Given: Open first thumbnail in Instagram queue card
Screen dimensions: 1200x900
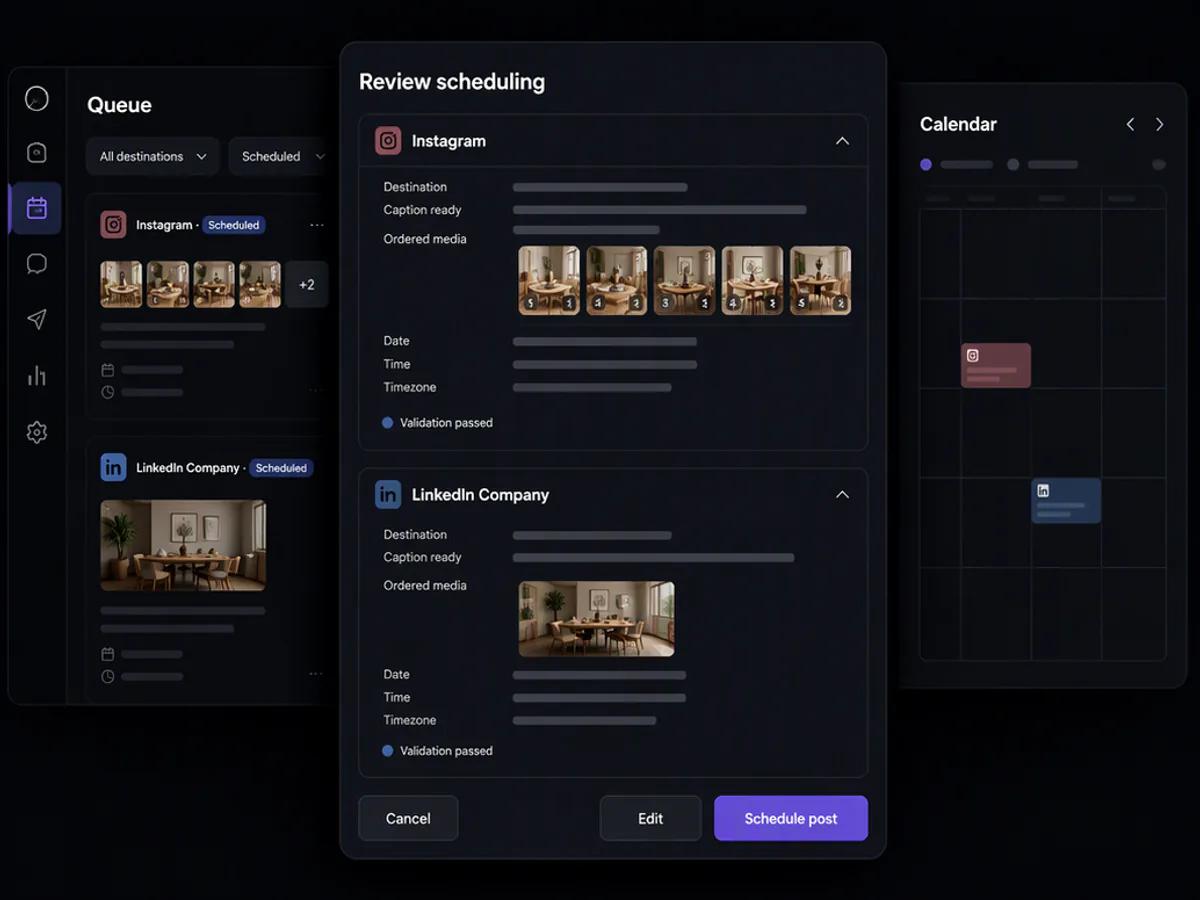Looking at the screenshot, I should point(121,285).
